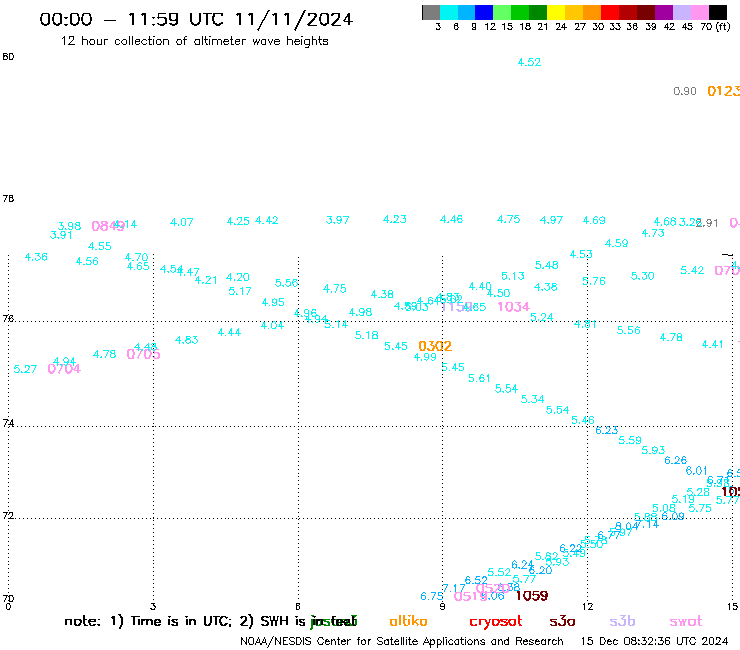Image resolution: width=740 pixels, height=650 pixels.
Task: Click the 4.46 wave height value
Action: click(x=451, y=219)
